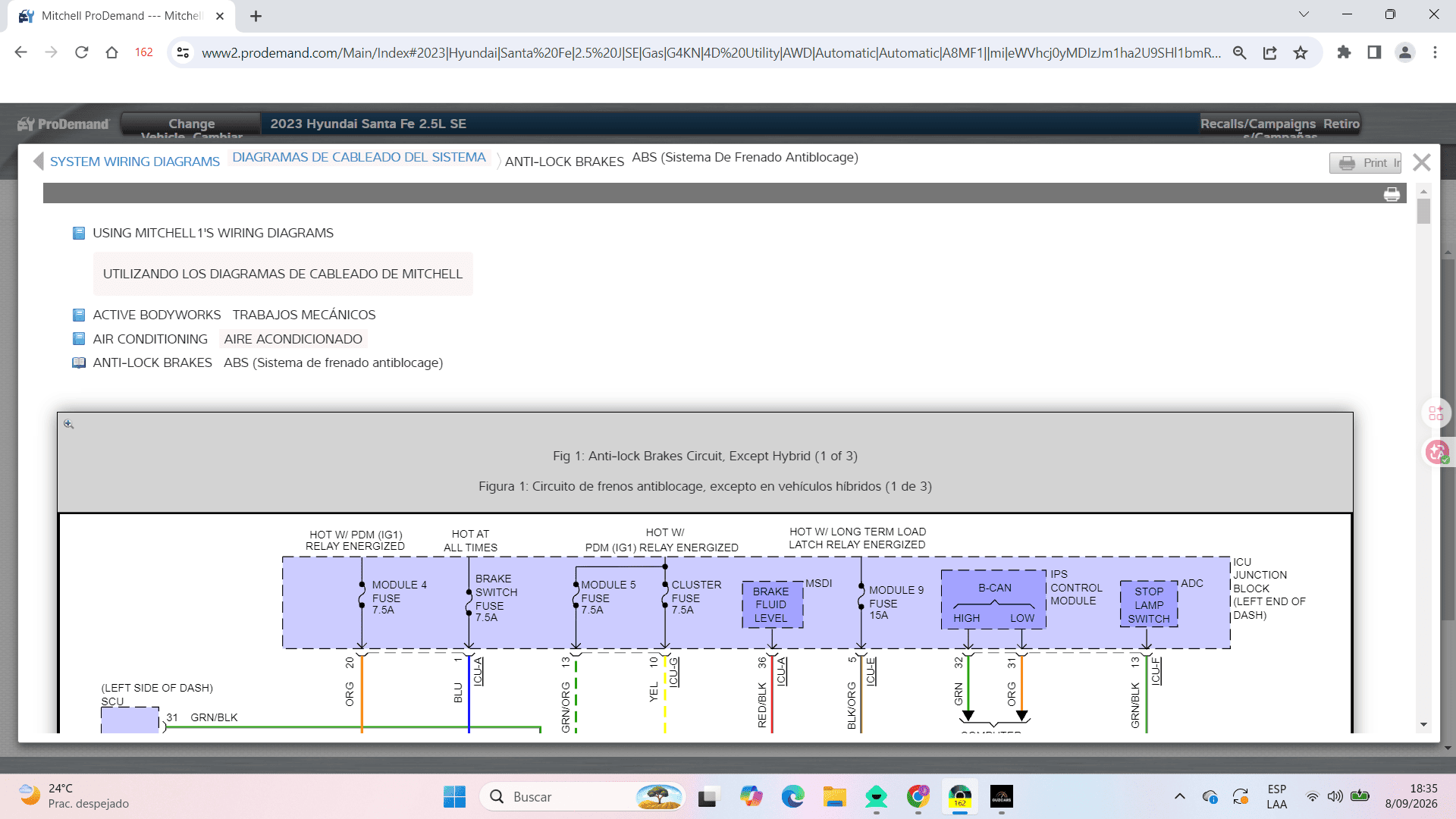Viewport: 1456px width, 819px height.
Task: Open the browser extensions puzzle icon
Action: click(1344, 52)
